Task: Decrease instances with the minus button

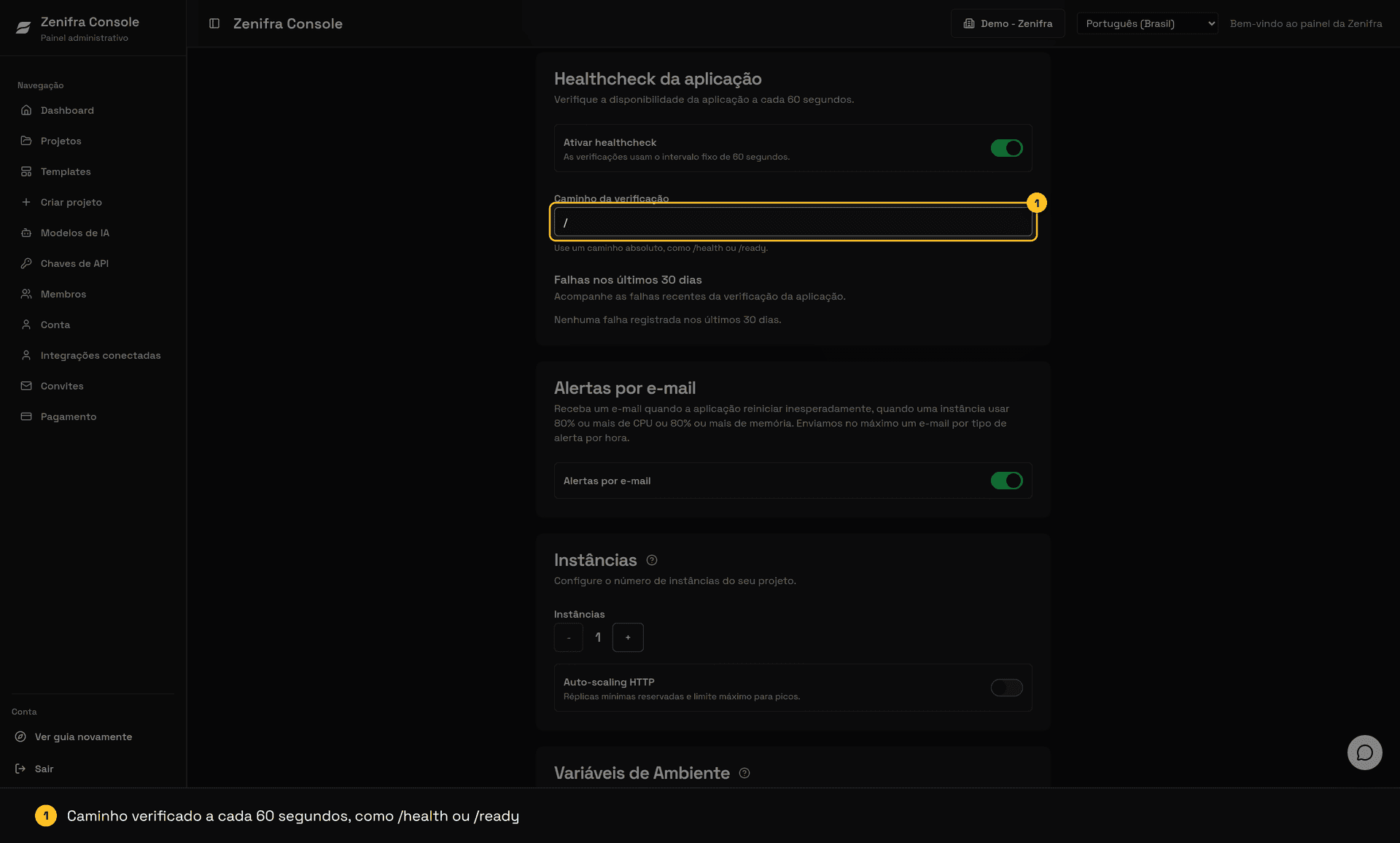Action: pos(569,637)
